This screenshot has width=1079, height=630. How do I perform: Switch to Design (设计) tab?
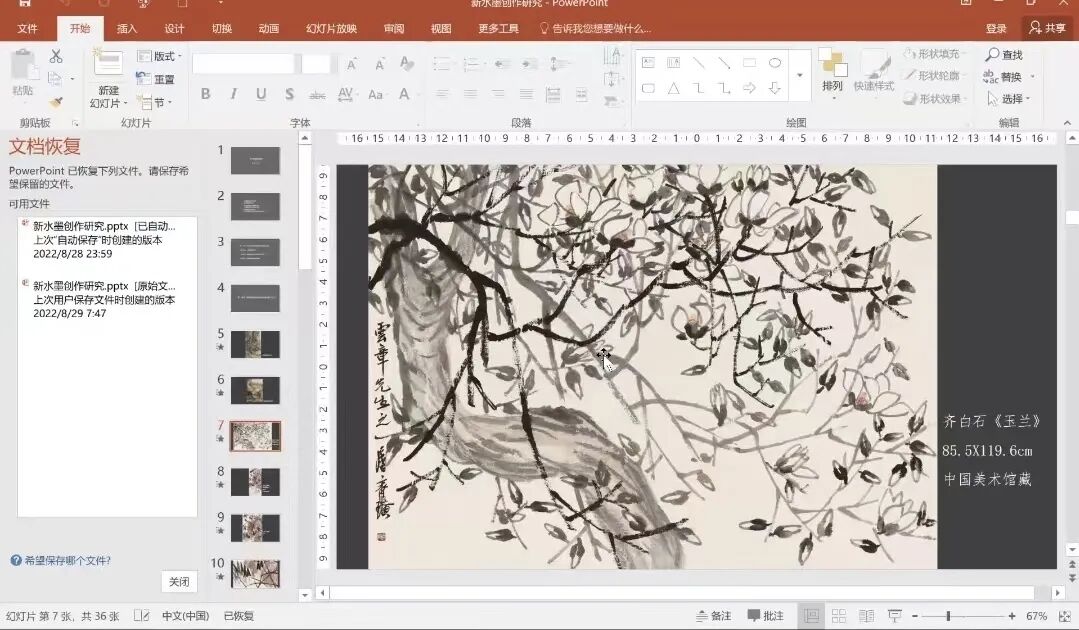[174, 28]
